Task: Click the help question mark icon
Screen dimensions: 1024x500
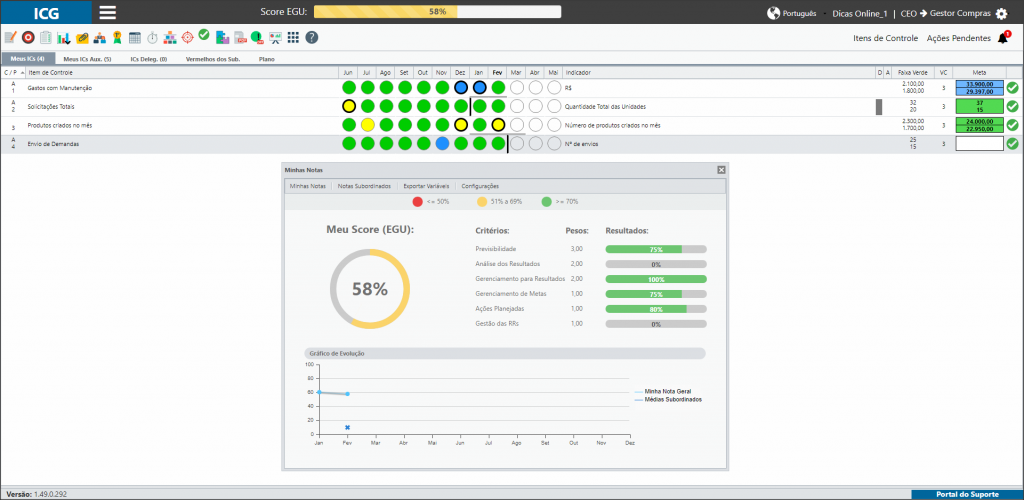Action: pyautogui.click(x=312, y=38)
